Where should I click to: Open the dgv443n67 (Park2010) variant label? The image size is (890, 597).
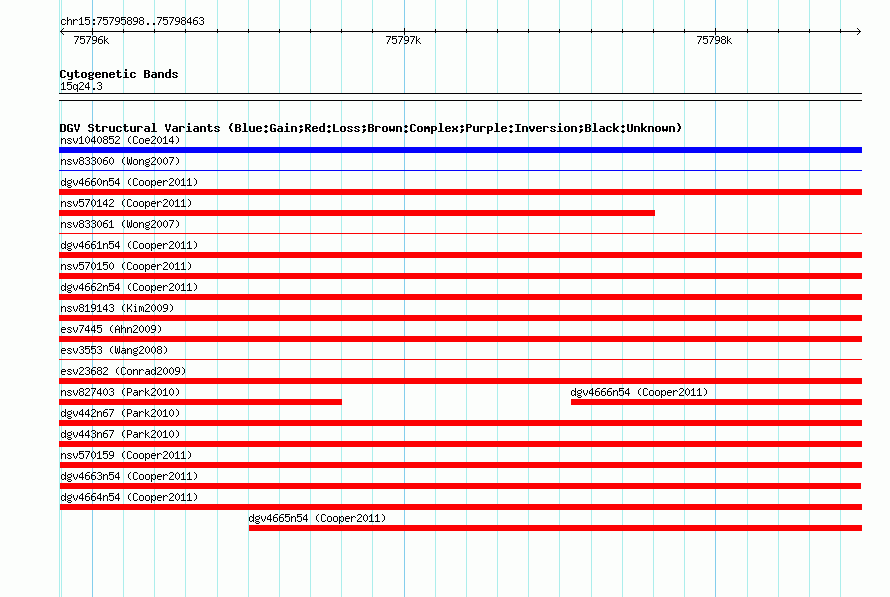pyautogui.click(x=120, y=434)
